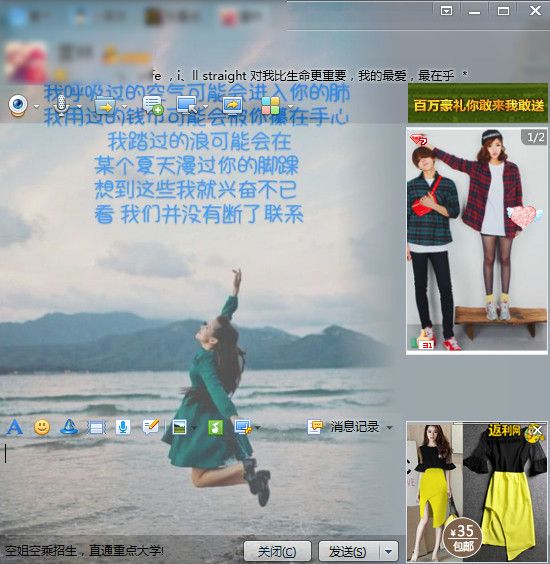This screenshot has height=564, width=550.
Task: Close the 返利网 skirt ad popup
Action: click(537, 430)
